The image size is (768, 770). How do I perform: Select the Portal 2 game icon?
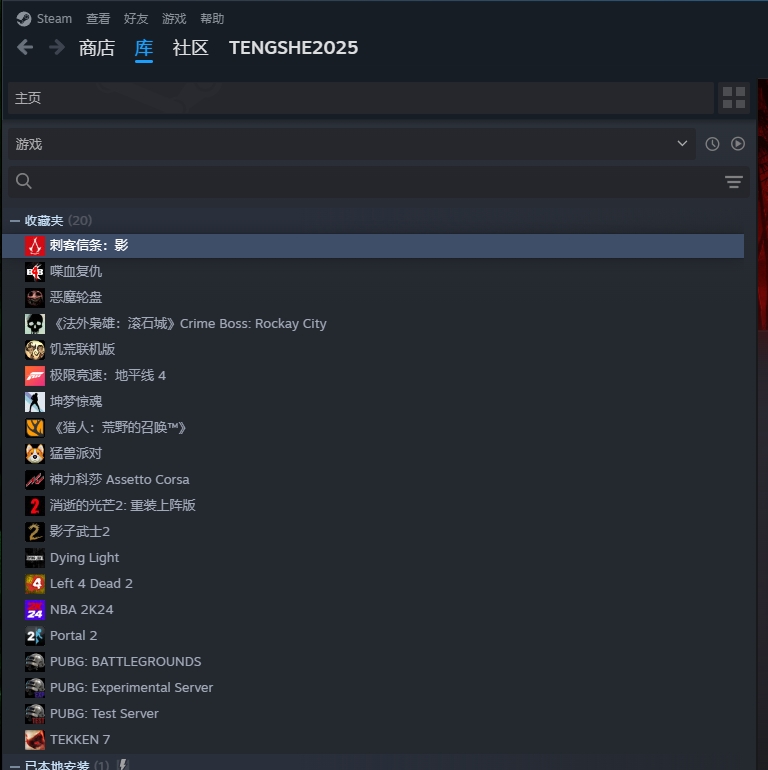[35, 636]
